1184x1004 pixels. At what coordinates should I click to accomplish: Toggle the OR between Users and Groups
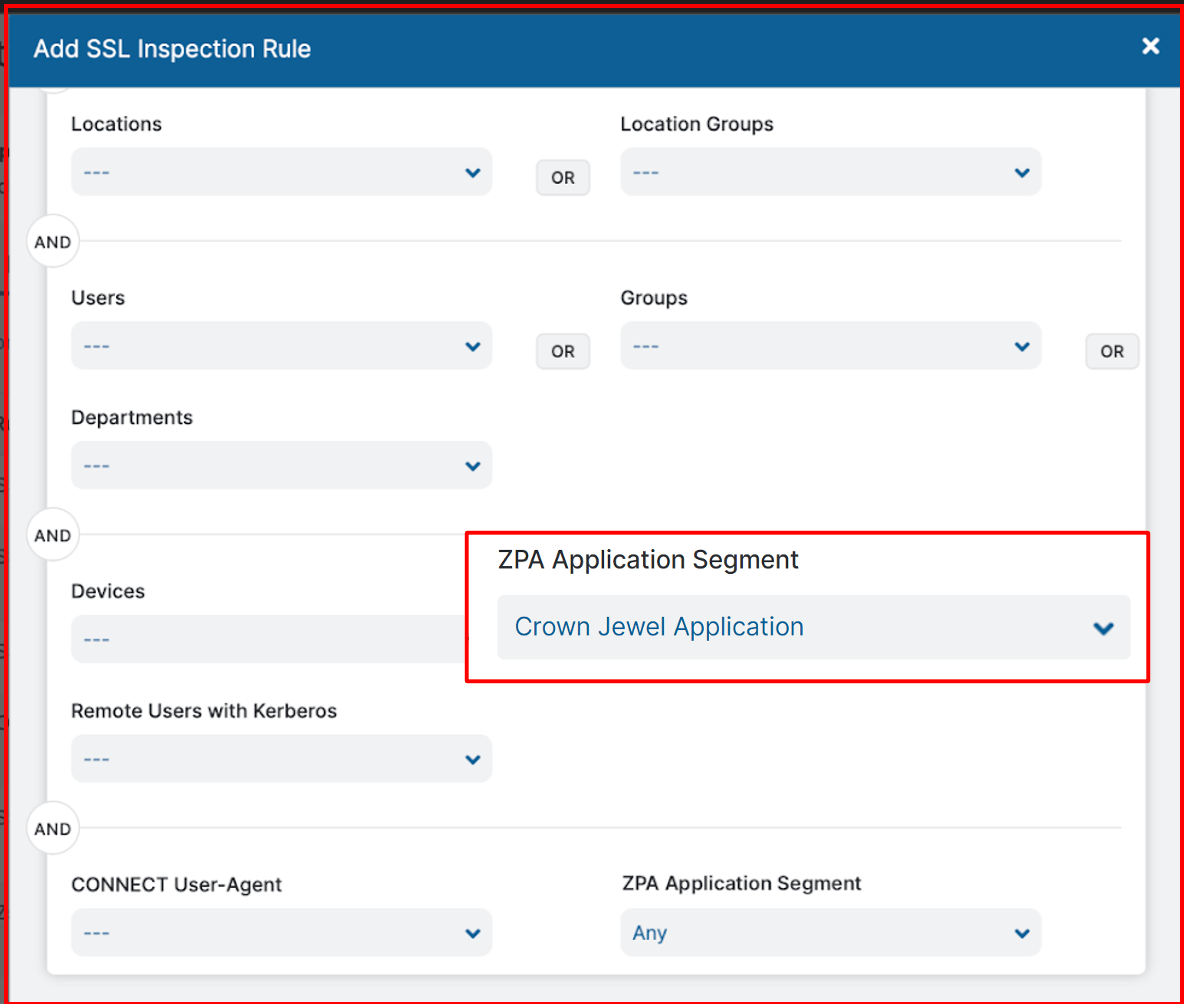[x=563, y=352]
